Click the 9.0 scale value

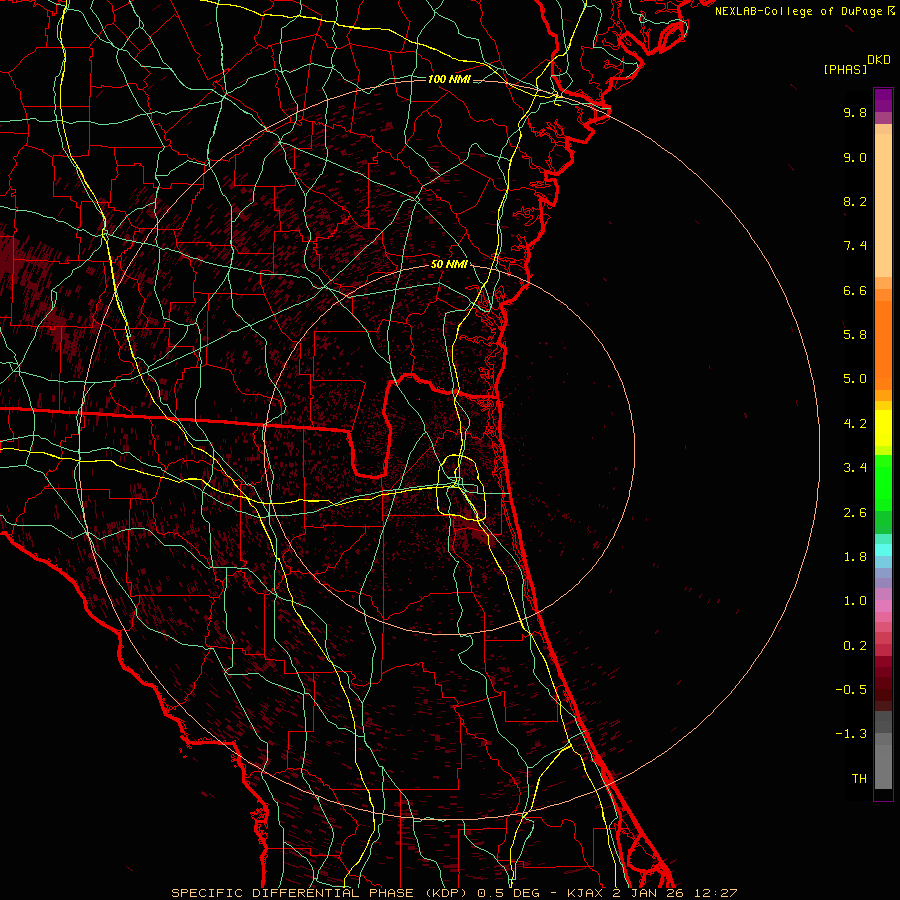855,157
